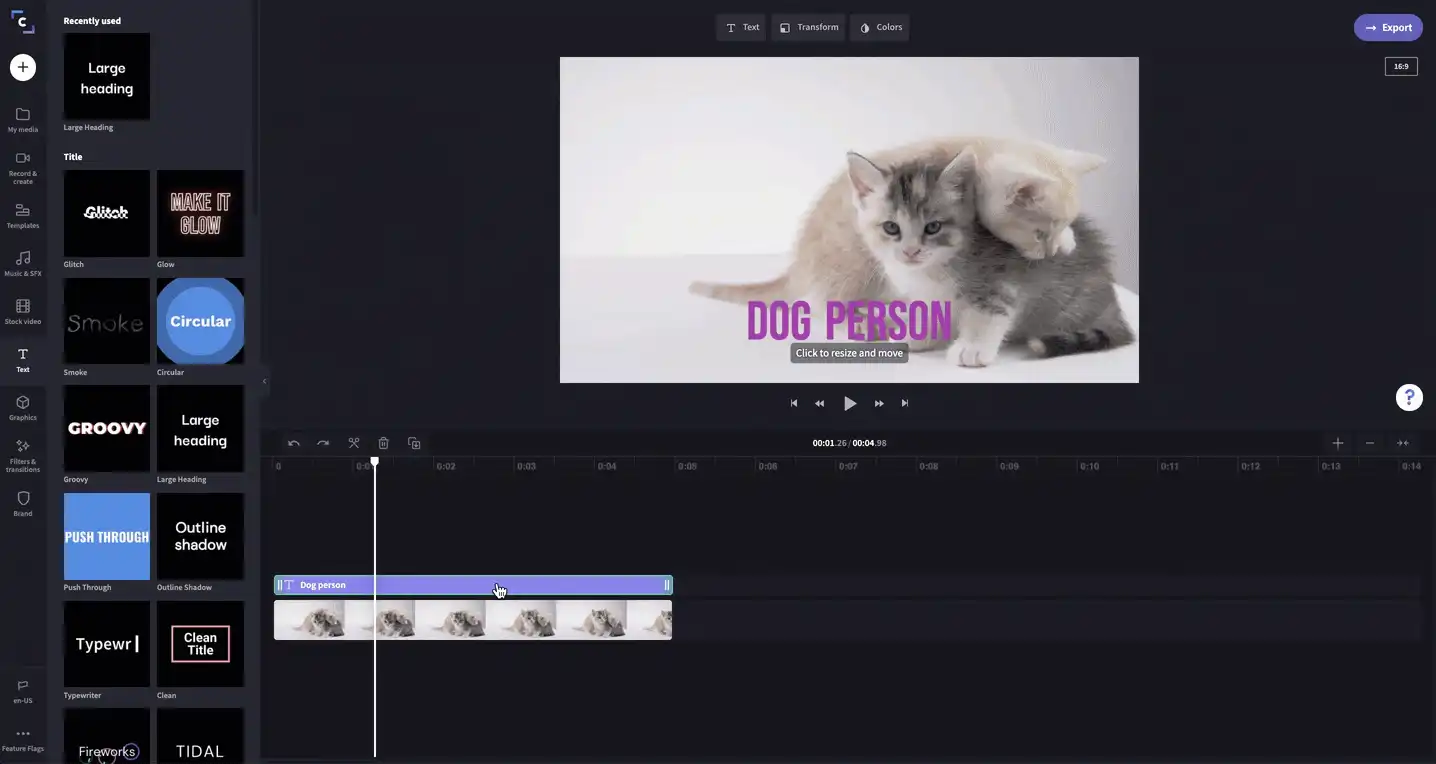Fast forward the video preview
1436x764 pixels.
point(879,403)
